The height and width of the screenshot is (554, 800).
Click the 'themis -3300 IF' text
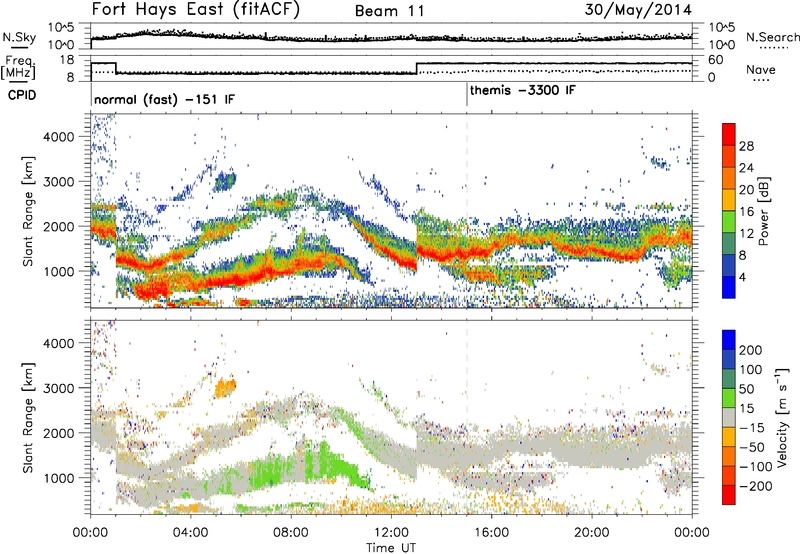523,91
